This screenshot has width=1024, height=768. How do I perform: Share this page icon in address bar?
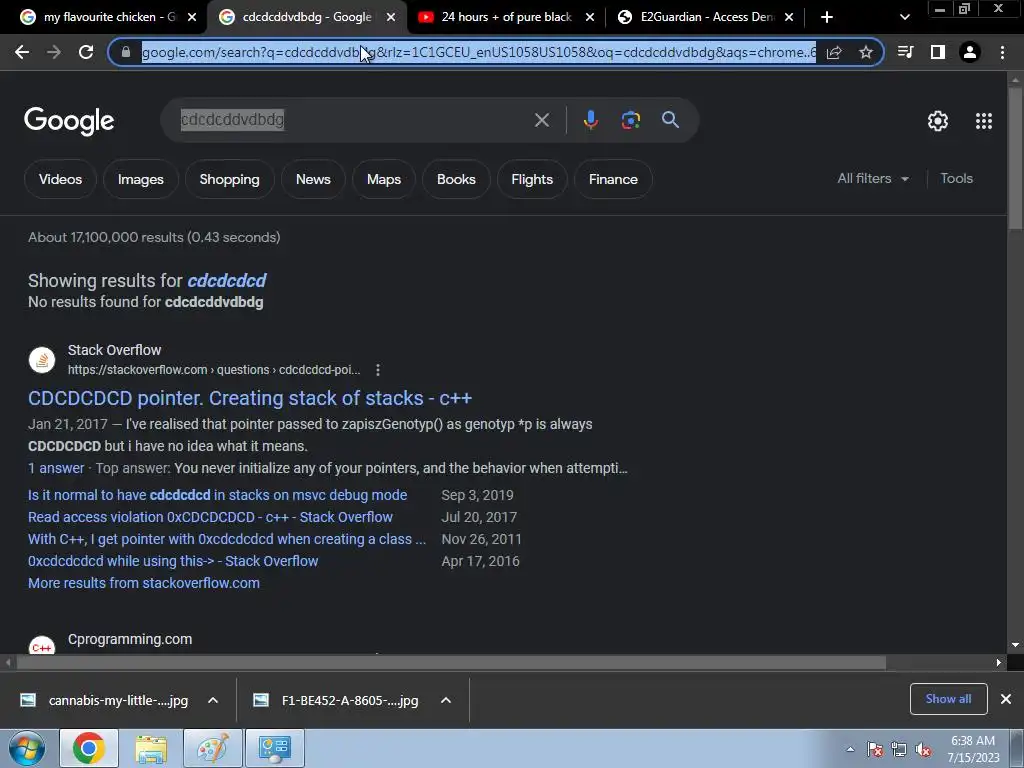(834, 52)
